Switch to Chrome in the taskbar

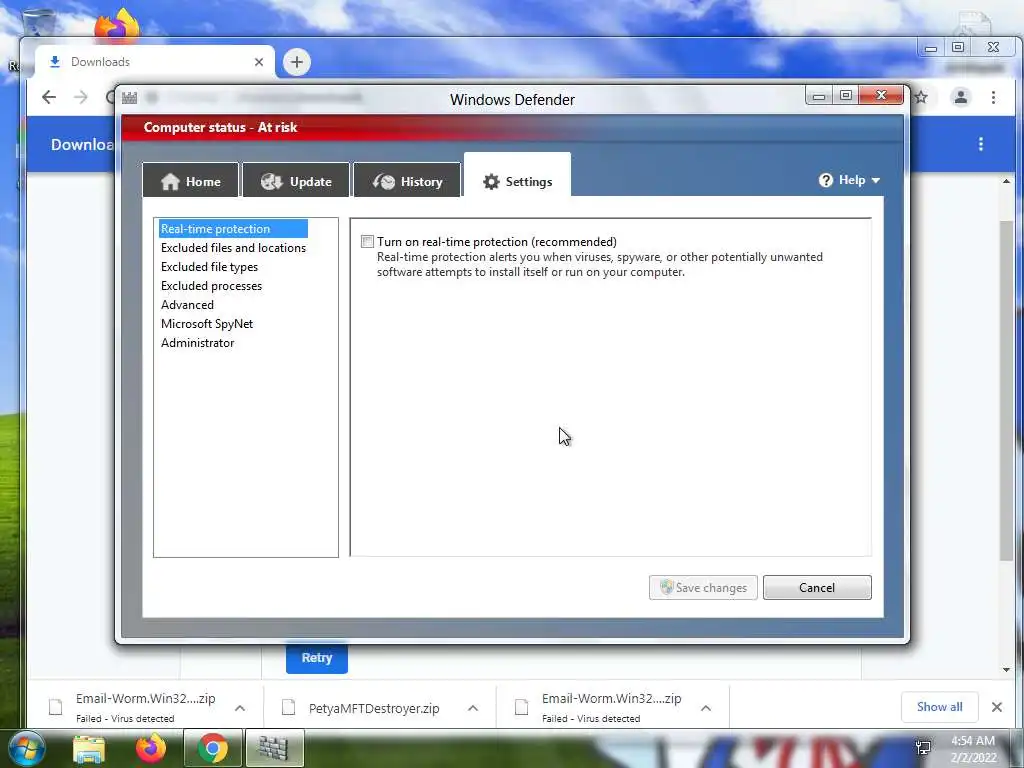[x=212, y=748]
